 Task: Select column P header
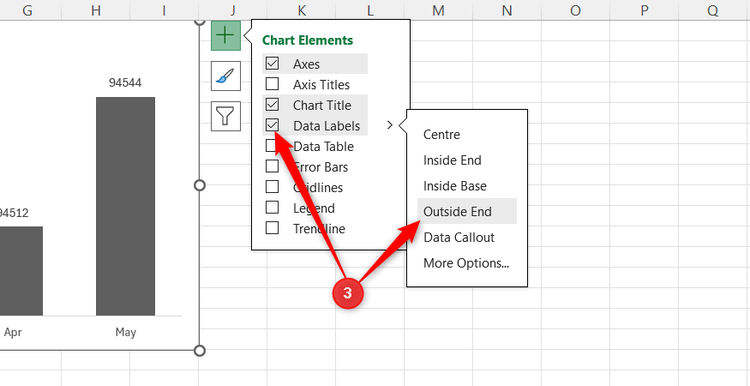(x=644, y=10)
